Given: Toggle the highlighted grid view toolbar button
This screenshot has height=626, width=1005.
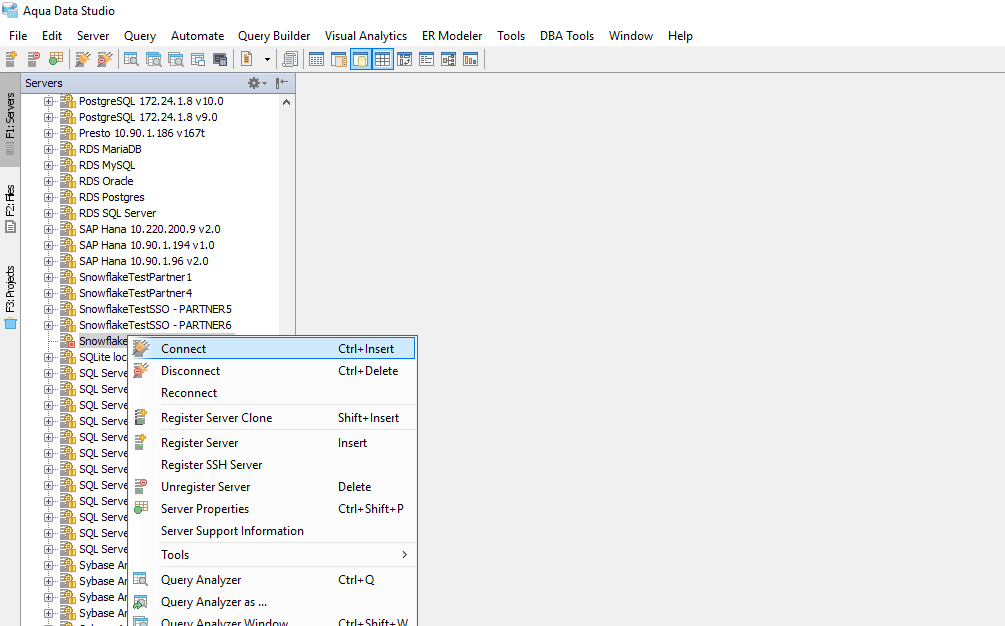Looking at the screenshot, I should [x=383, y=60].
